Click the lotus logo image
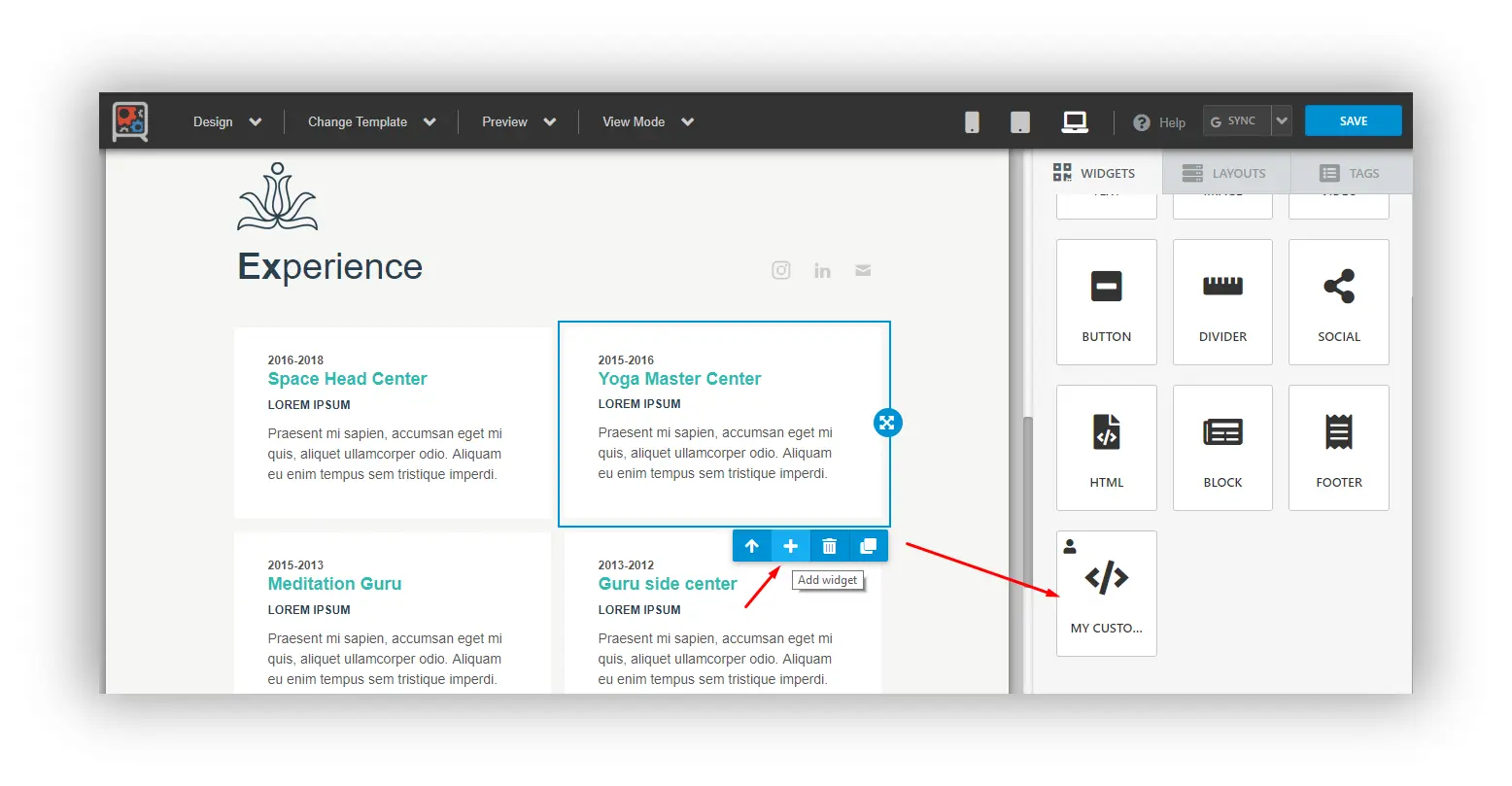1512x786 pixels. [x=277, y=196]
